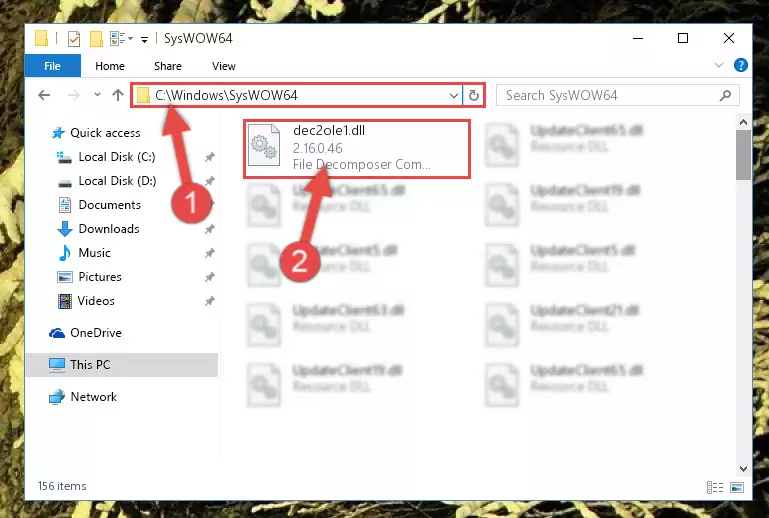Click the pin icon beside Local Disk (C:)

[x=210, y=157]
